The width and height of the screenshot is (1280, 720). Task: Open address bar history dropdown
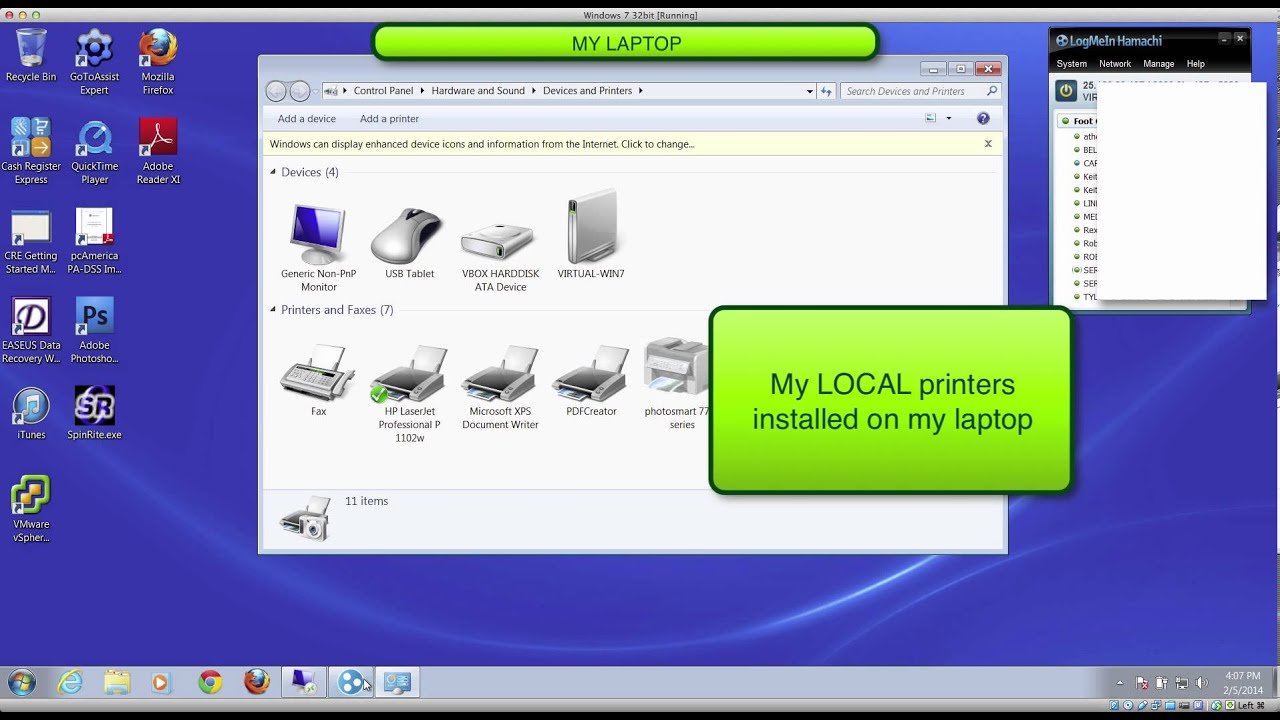pos(809,91)
